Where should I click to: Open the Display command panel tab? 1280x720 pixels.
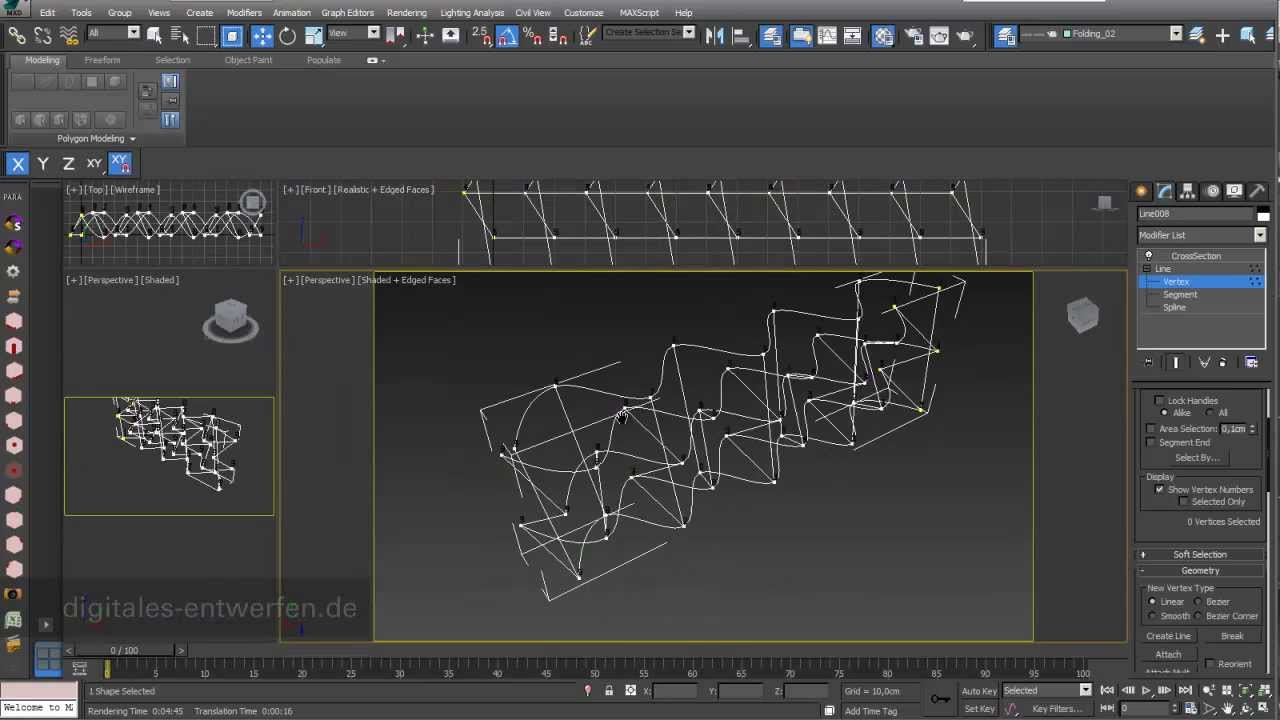tap(1235, 191)
